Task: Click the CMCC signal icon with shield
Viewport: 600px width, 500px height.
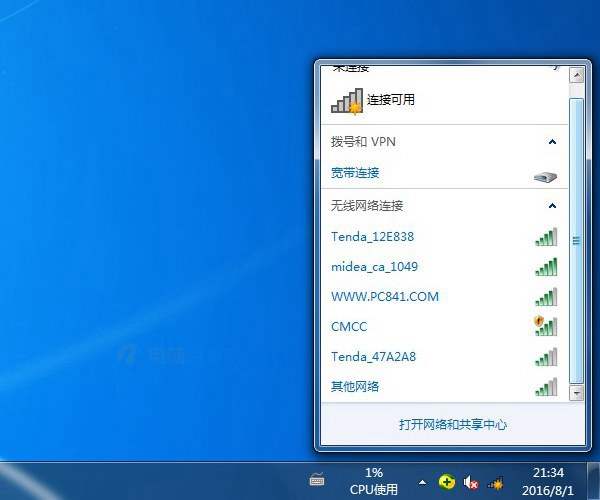Action: 545,326
